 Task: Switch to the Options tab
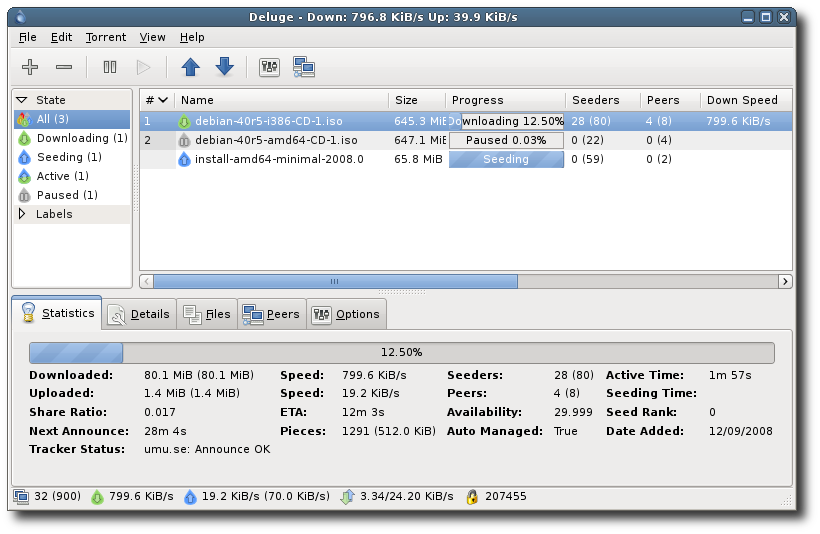coord(346,314)
